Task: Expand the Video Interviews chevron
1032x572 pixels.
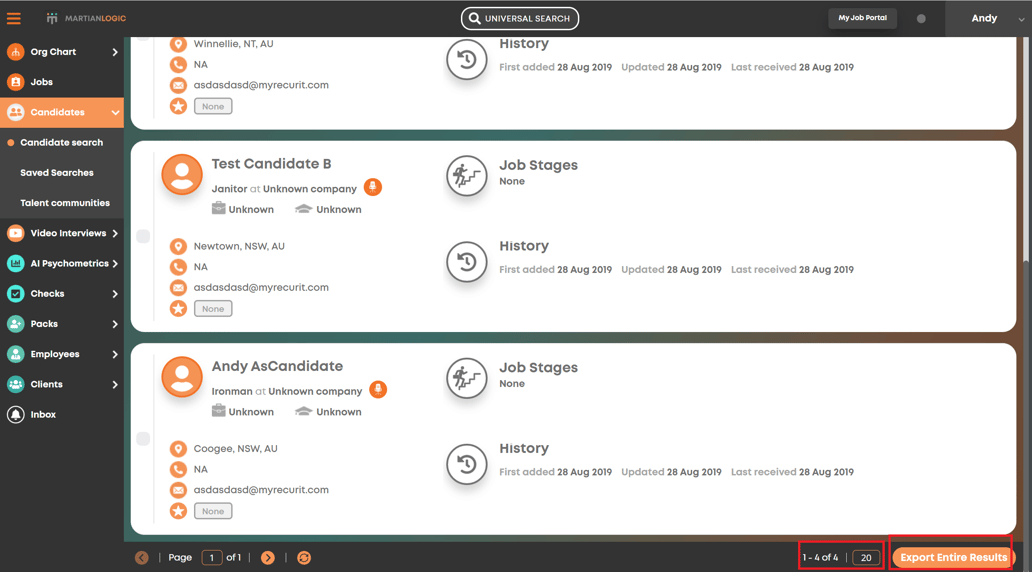Action: coord(115,234)
